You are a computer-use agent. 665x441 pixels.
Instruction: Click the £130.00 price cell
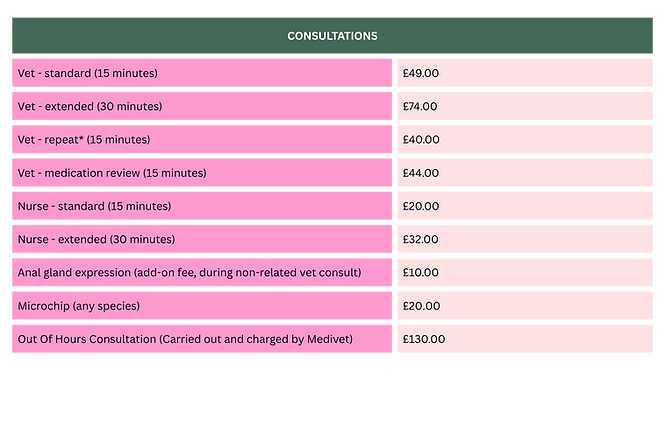[525, 339]
